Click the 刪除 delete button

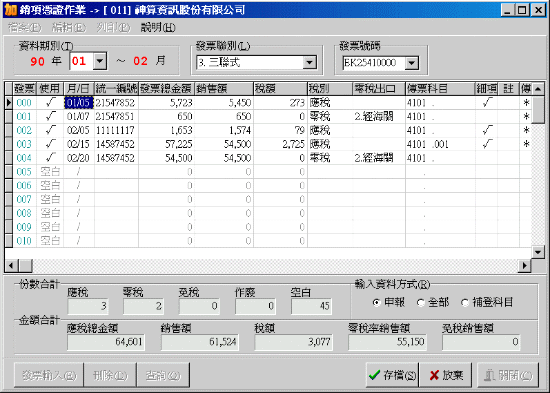coord(110,375)
